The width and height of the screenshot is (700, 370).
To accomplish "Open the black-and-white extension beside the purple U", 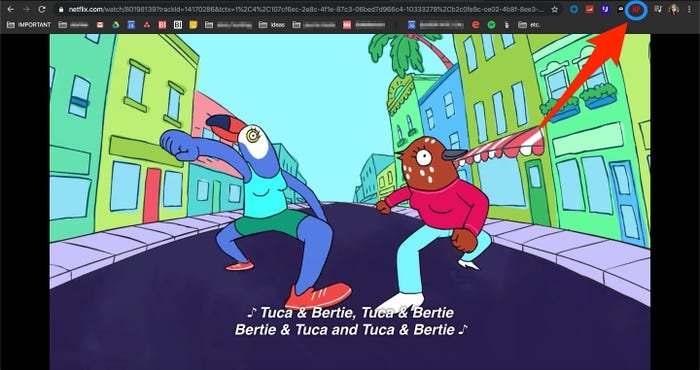I will click(620, 9).
